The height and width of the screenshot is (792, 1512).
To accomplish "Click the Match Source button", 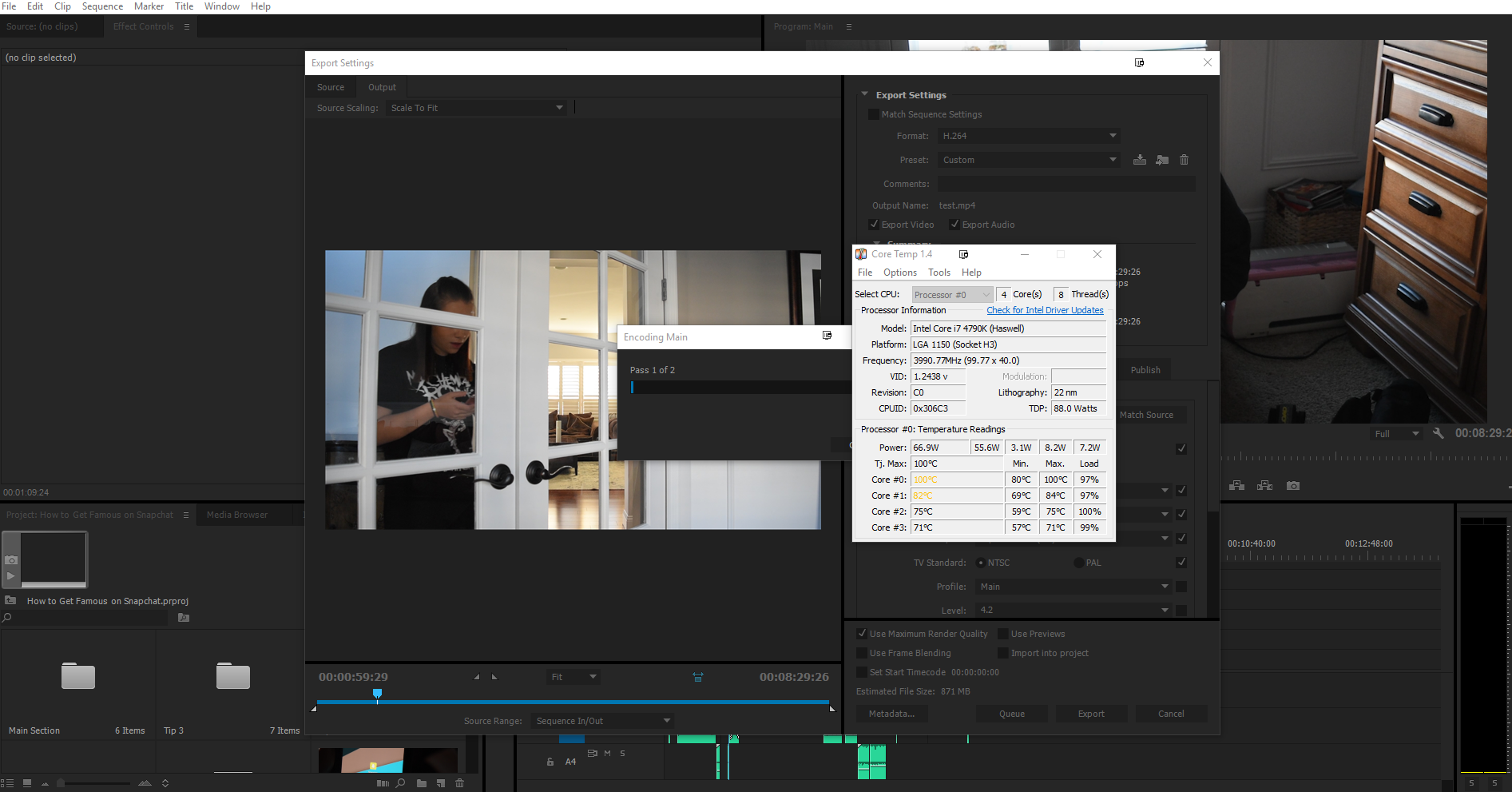I will 1147,415.
